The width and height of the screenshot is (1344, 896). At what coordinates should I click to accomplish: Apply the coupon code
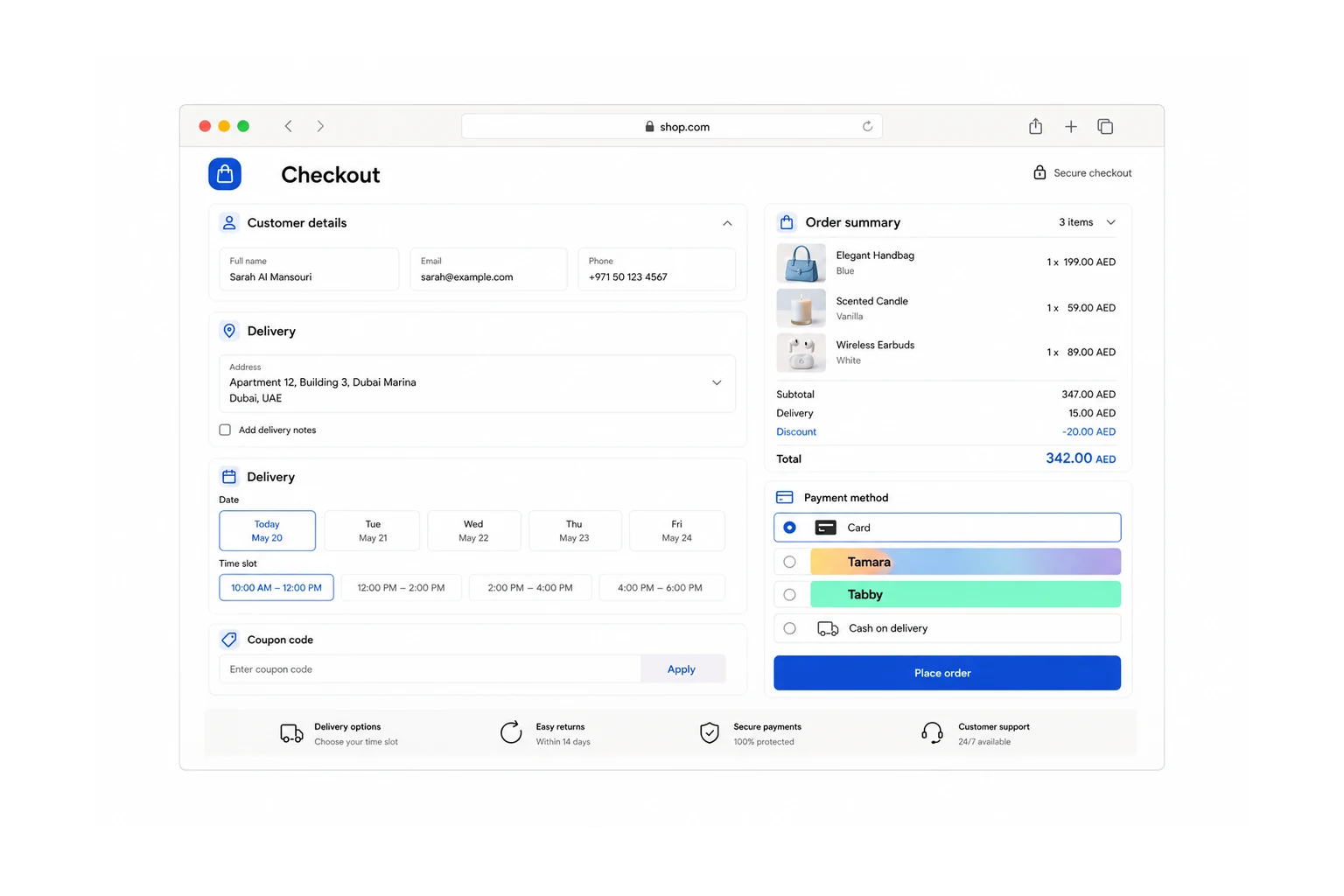(682, 669)
